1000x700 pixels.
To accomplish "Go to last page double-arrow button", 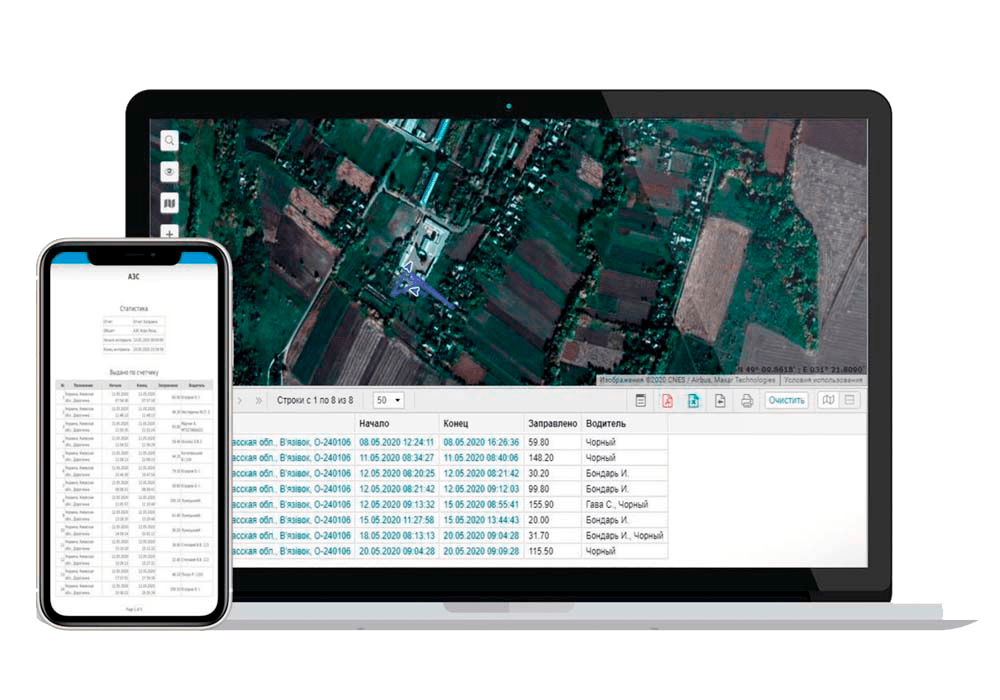I will (258, 400).
